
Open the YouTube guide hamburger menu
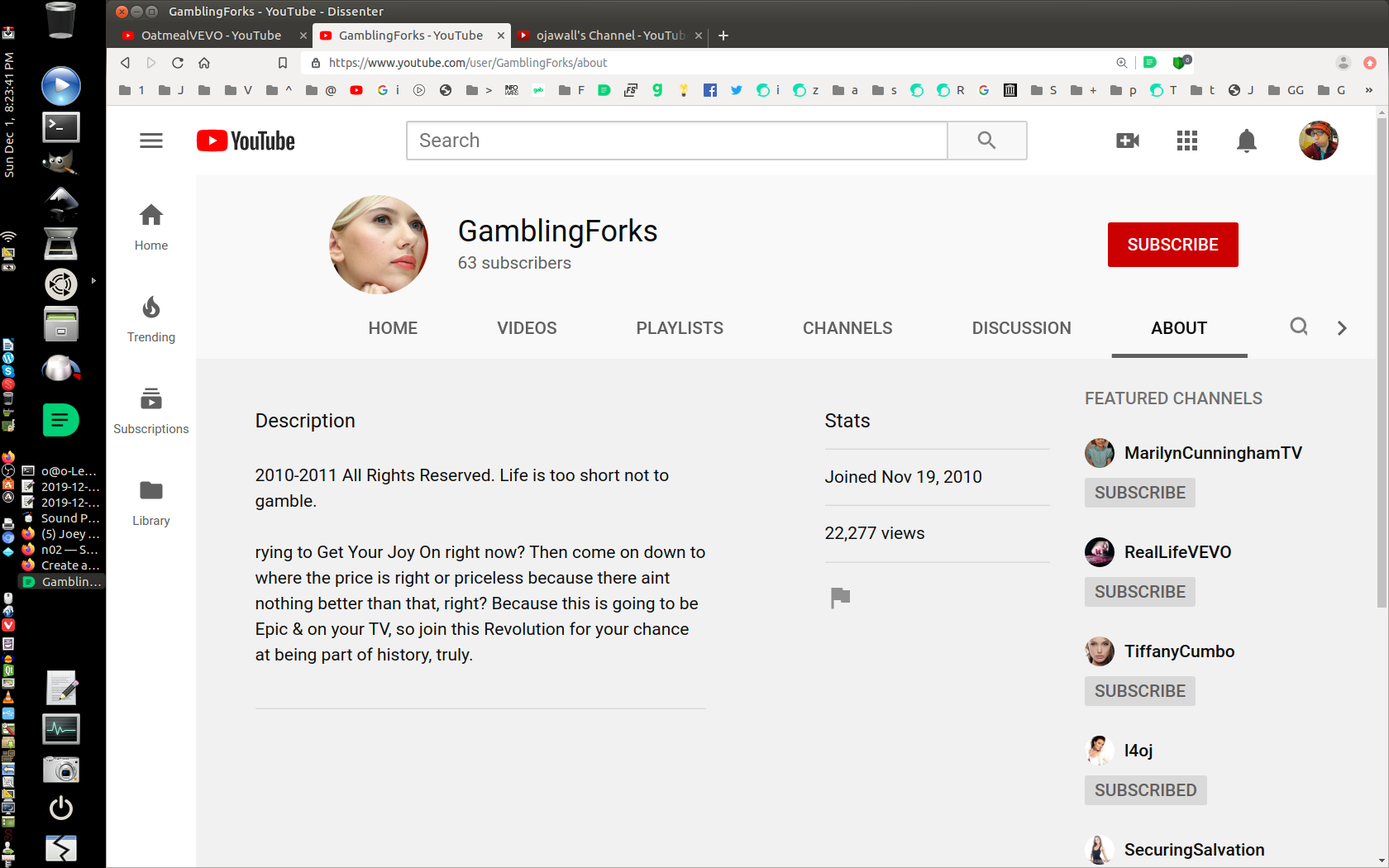[151, 141]
